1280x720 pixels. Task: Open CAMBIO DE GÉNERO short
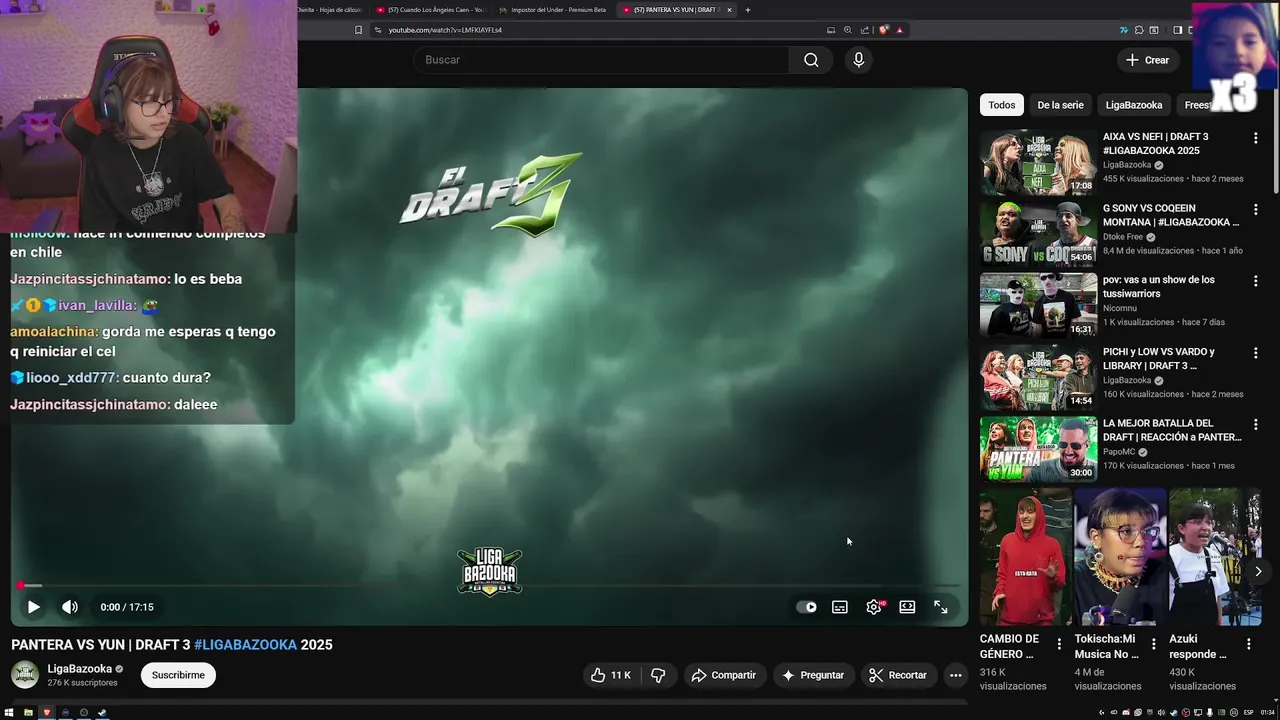[x=1025, y=557]
